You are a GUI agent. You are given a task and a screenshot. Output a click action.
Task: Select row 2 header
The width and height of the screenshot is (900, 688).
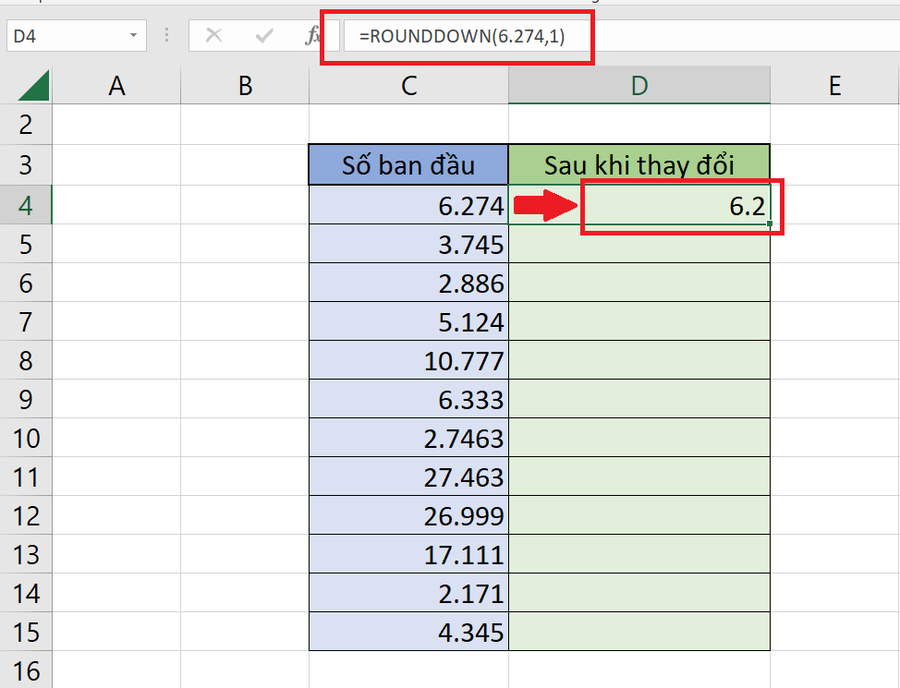(x=26, y=125)
